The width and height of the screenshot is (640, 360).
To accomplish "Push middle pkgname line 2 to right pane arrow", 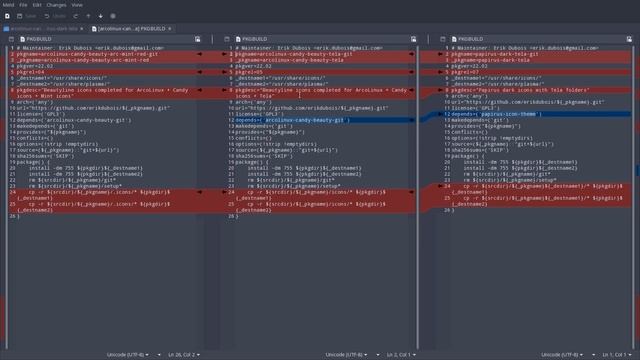I will (411, 54).
